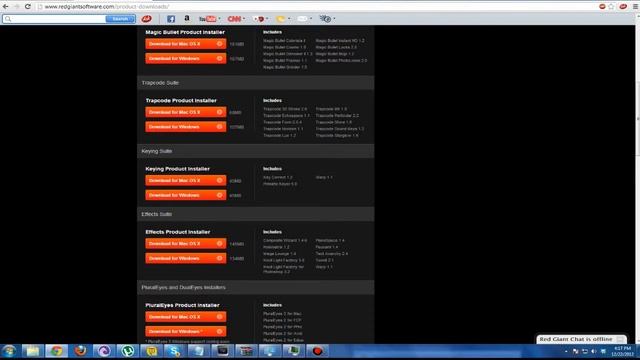The height and width of the screenshot is (360, 640).
Task: Click the purple swirl taskbar icon
Action: 104,351
